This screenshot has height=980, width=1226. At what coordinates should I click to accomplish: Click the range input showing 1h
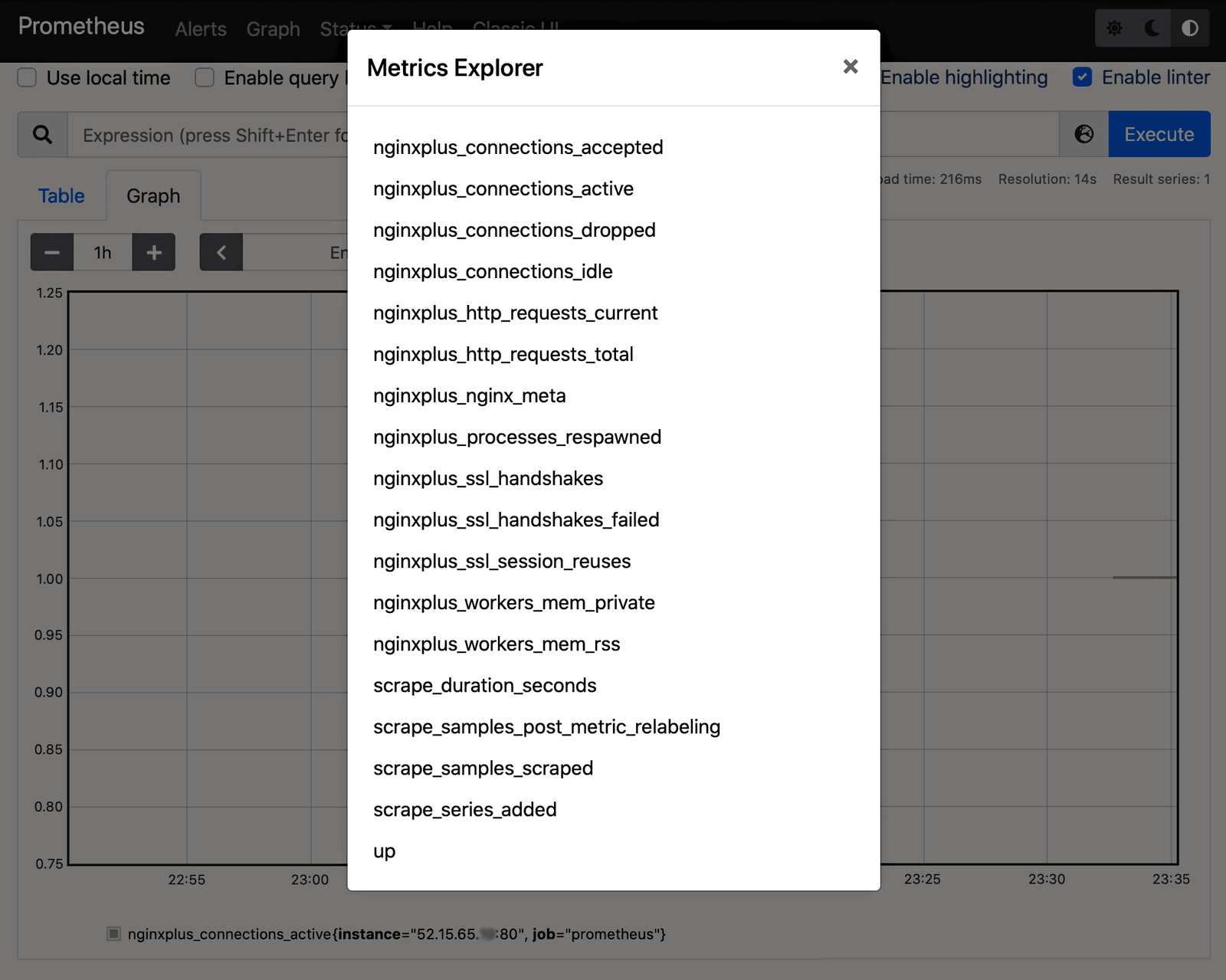(x=103, y=252)
